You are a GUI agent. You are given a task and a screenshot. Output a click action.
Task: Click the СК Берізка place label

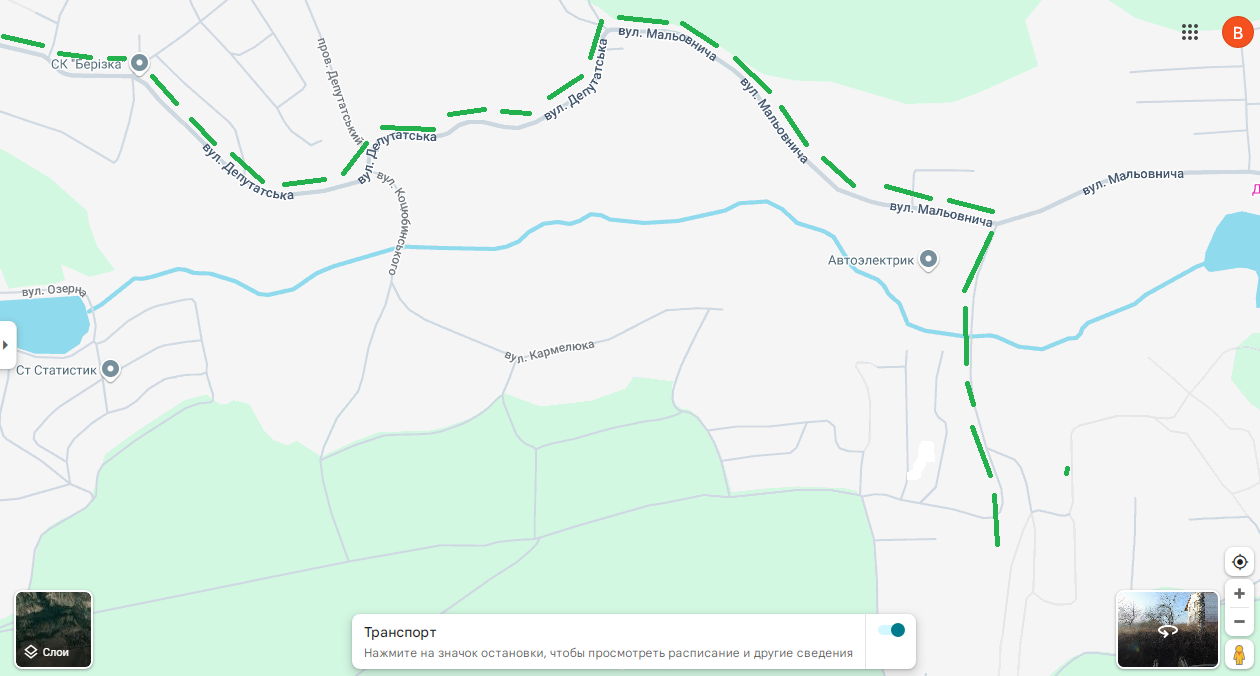point(86,64)
